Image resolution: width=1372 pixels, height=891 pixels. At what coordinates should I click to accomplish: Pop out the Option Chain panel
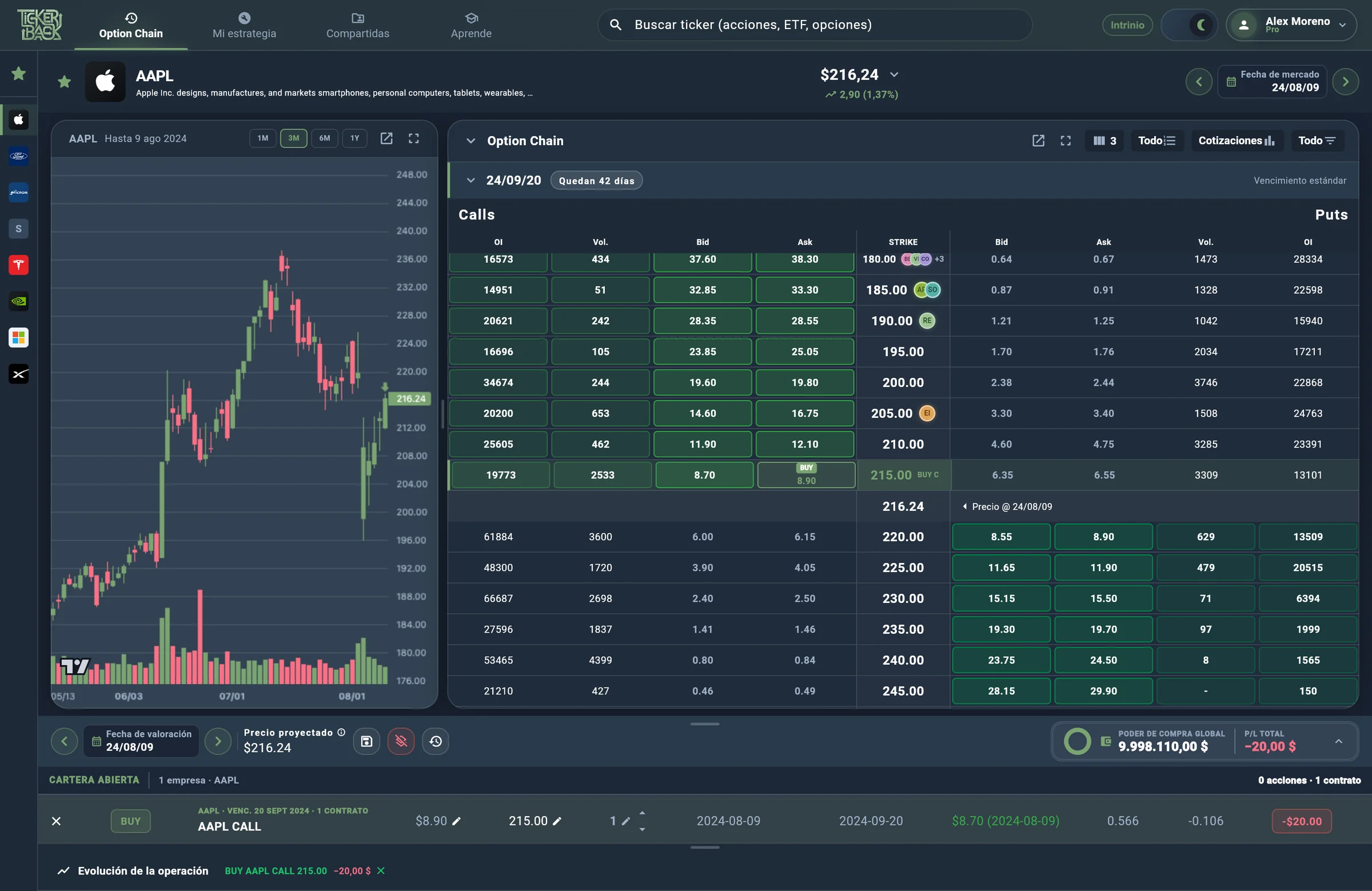[1038, 141]
